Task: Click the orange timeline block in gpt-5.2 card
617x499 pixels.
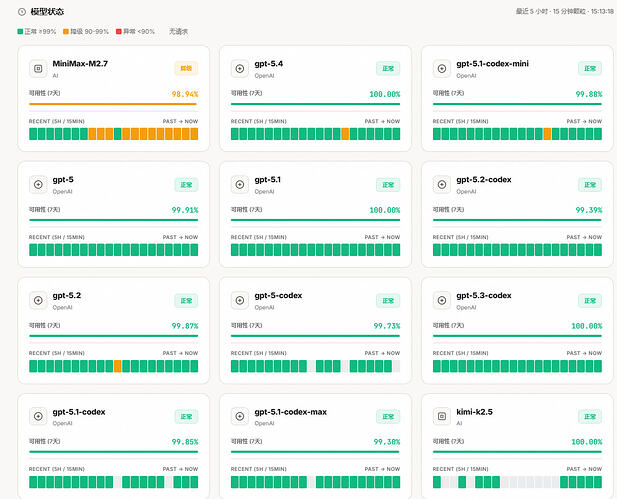Action: pyautogui.click(x=118, y=366)
